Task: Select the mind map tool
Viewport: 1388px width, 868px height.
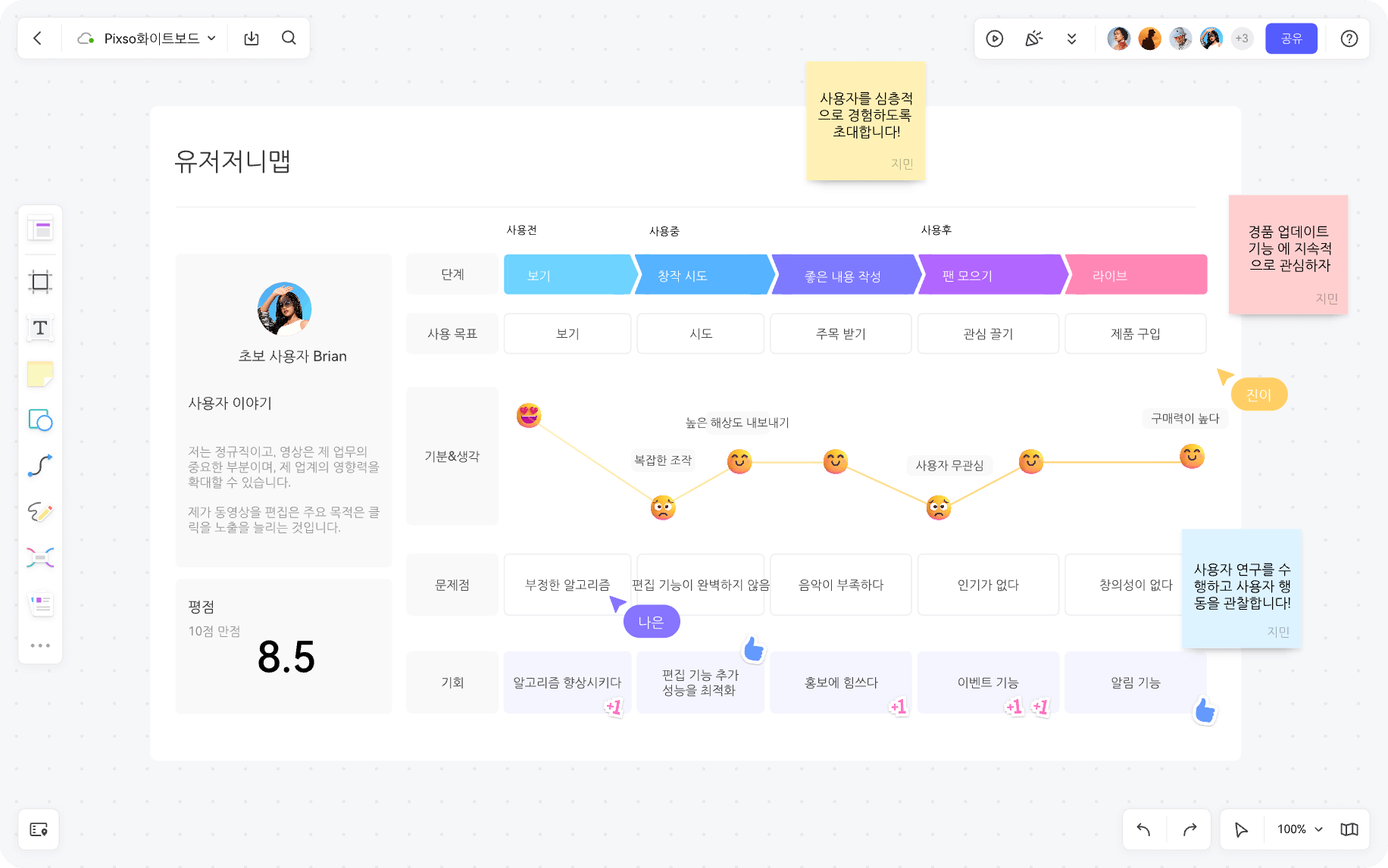Action: click(x=40, y=558)
